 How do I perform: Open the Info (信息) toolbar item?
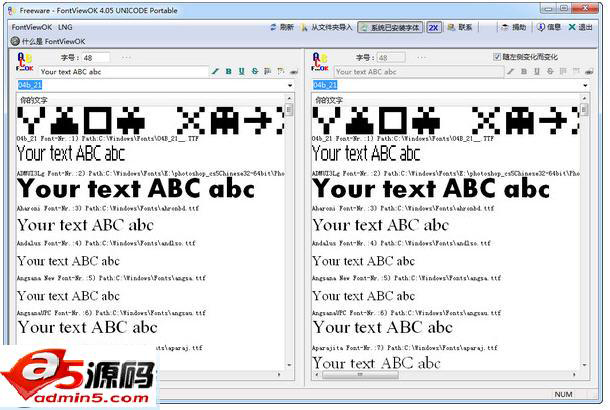(549, 27)
